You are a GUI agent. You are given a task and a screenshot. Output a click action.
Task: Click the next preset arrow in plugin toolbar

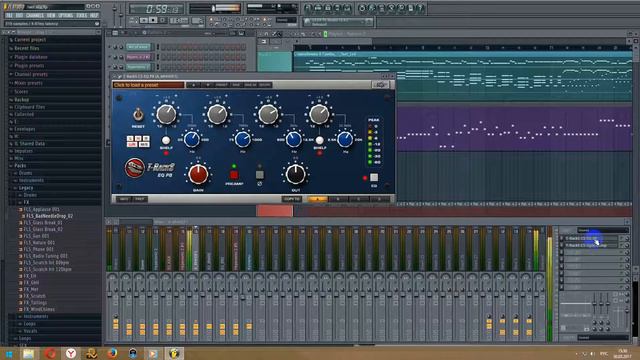click(x=207, y=85)
